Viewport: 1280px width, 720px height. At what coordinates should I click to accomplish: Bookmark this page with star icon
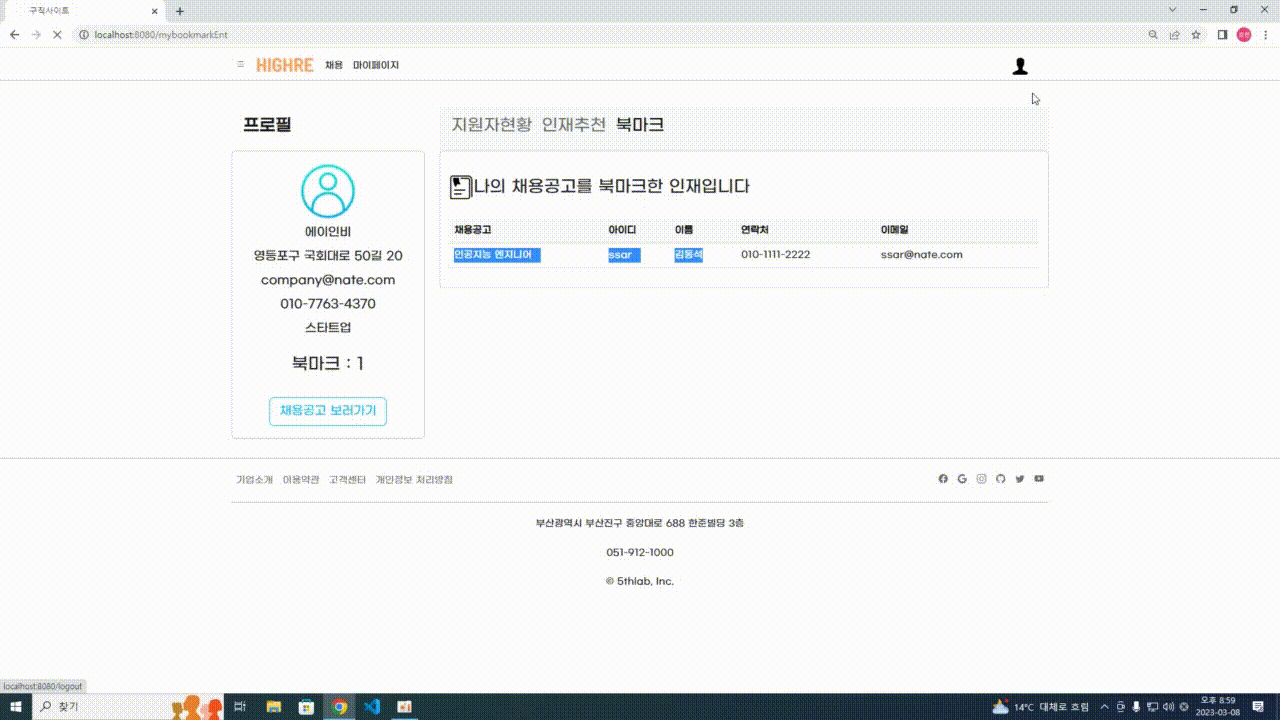click(x=1196, y=34)
